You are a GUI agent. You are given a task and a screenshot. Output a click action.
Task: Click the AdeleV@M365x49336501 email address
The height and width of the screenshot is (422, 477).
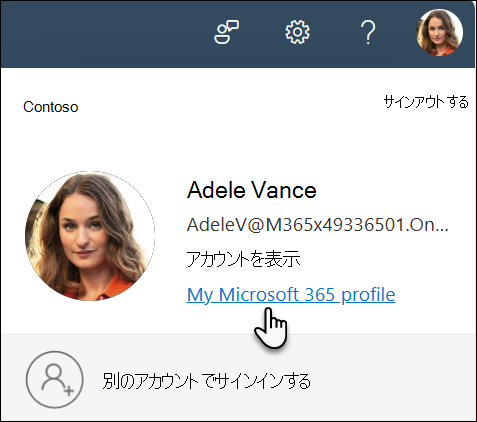pyautogui.click(x=317, y=225)
